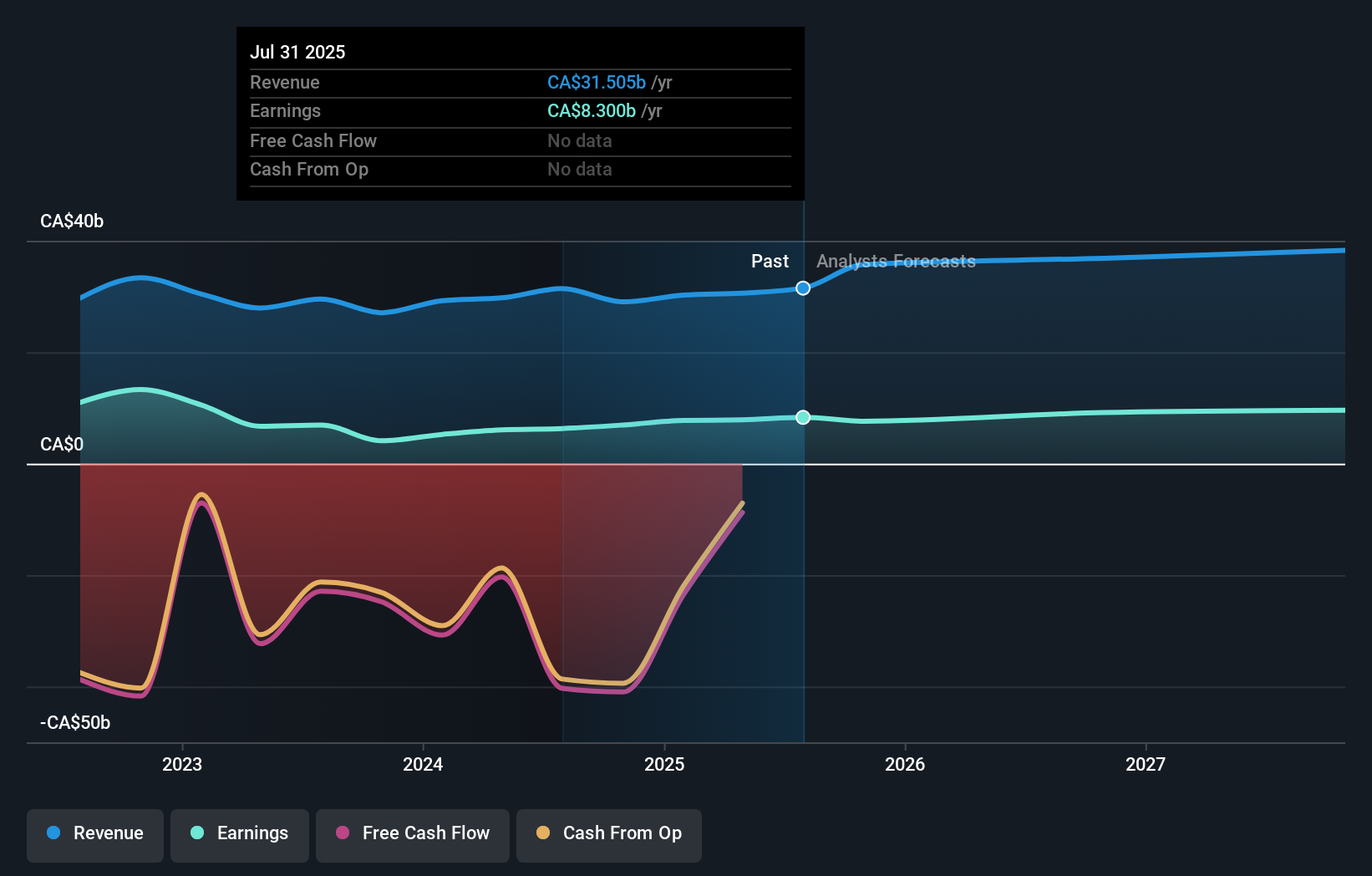Click the Earnings tooltip row label
The width and height of the screenshot is (1372, 876).
[285, 110]
